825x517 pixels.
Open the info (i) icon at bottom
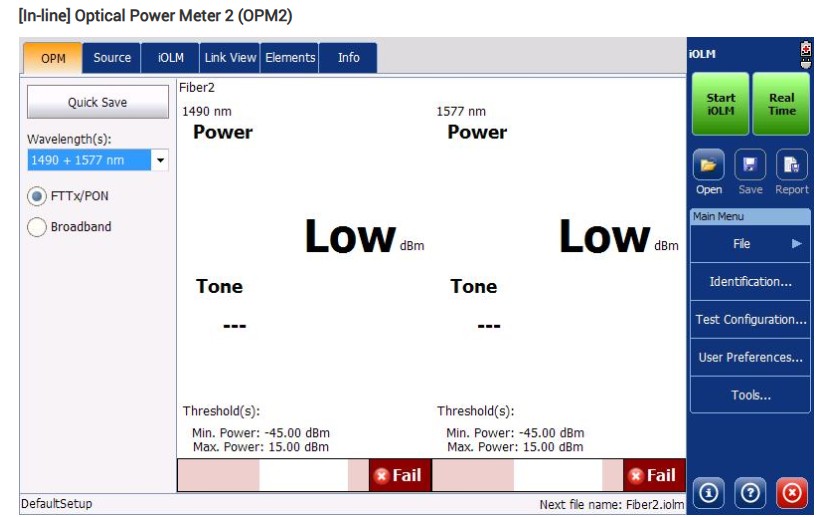[x=708, y=493]
